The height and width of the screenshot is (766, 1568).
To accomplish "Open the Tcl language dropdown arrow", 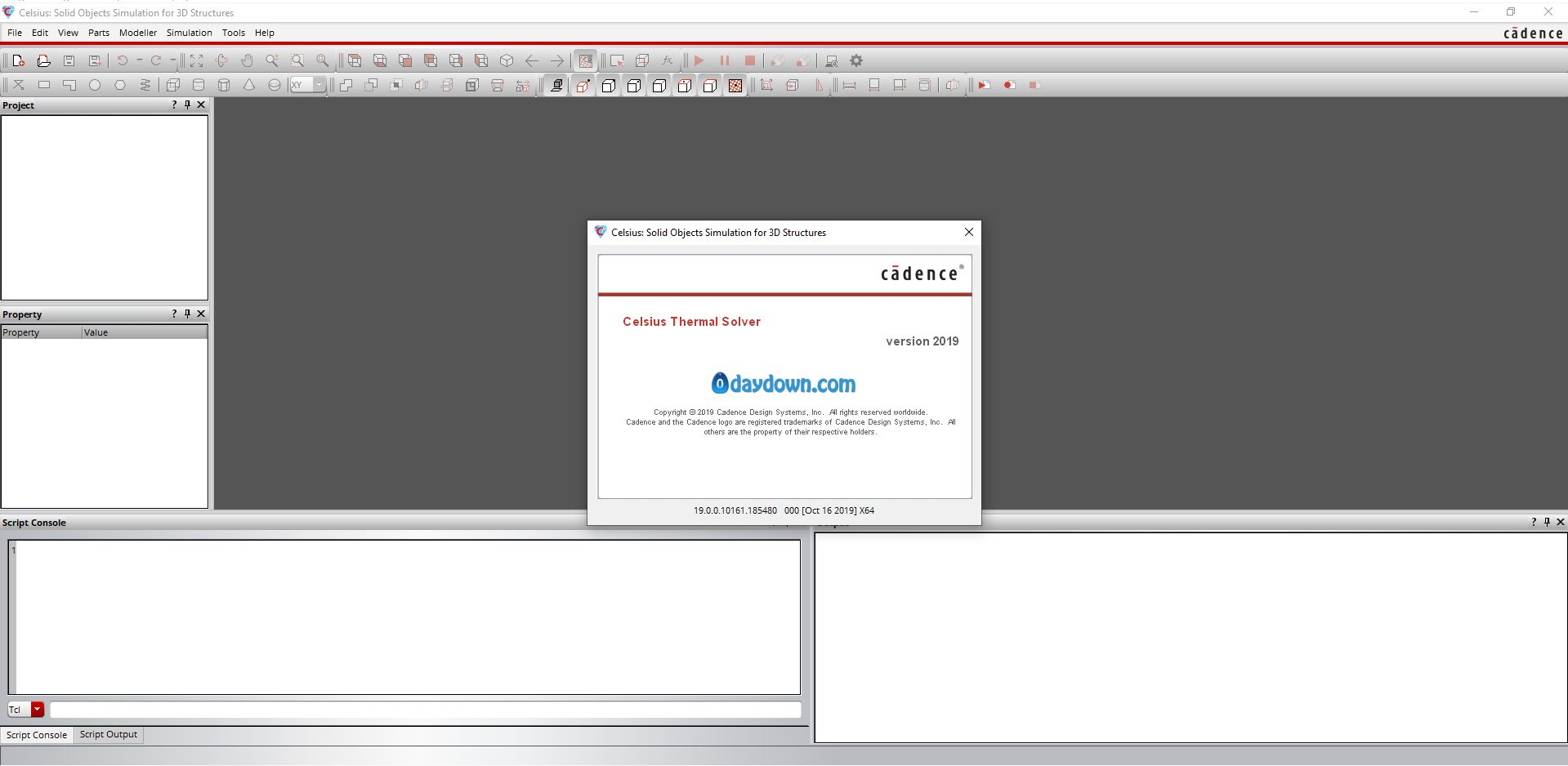I will coord(38,710).
